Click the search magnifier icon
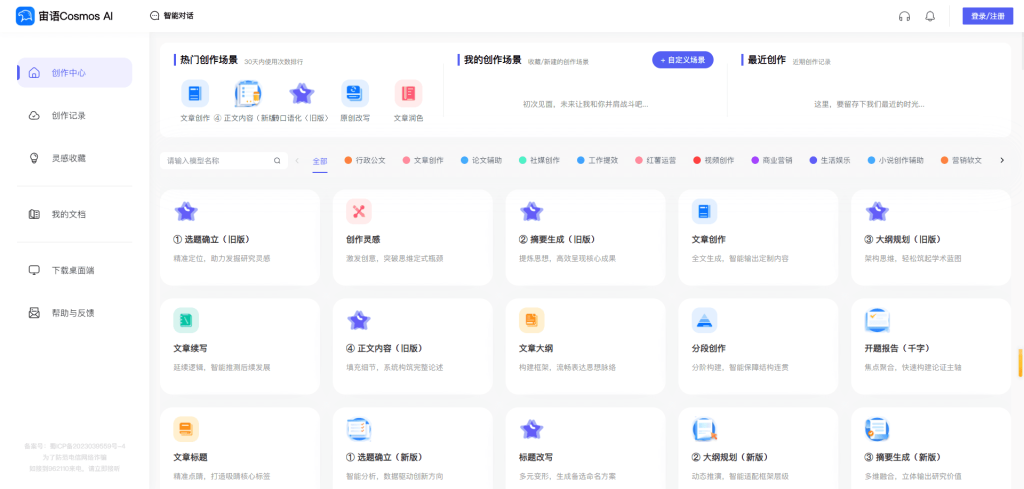The height and width of the screenshot is (489, 1024). (x=277, y=160)
